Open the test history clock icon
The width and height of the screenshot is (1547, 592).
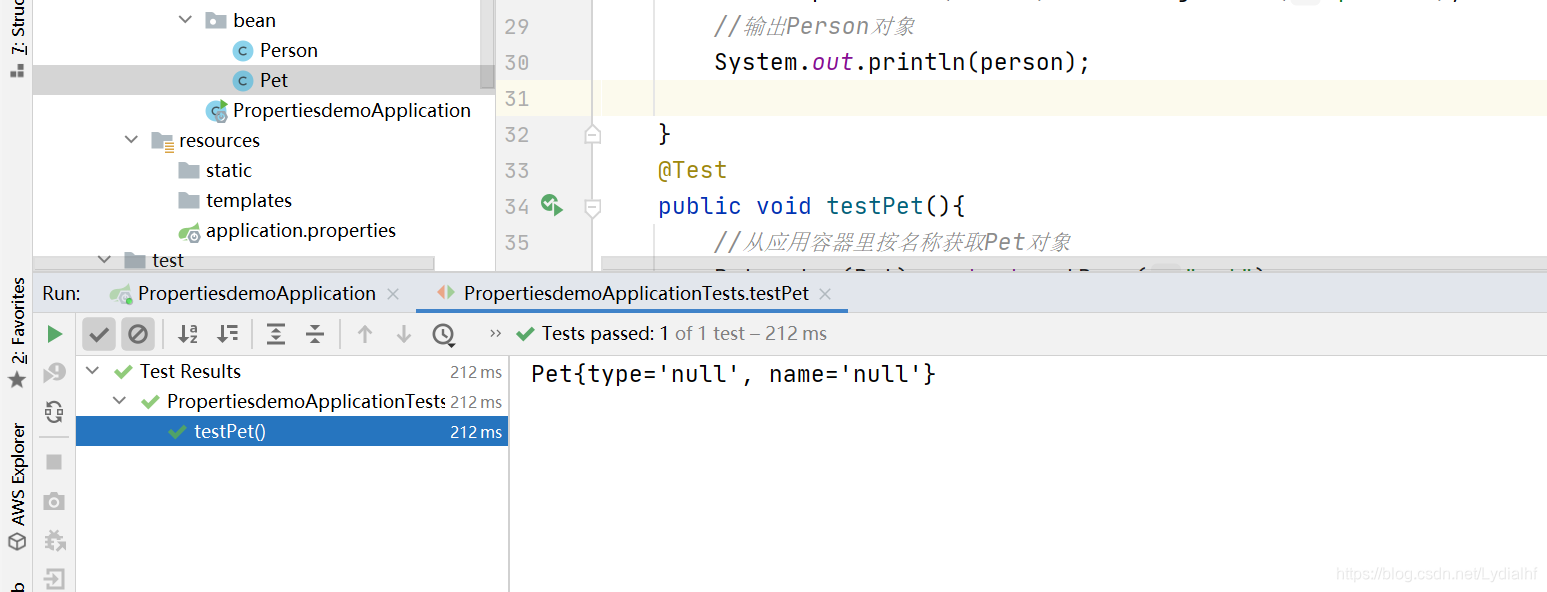pyautogui.click(x=444, y=334)
